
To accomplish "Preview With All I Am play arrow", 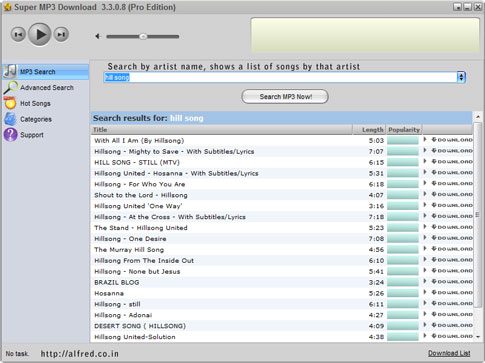I will [x=425, y=140].
